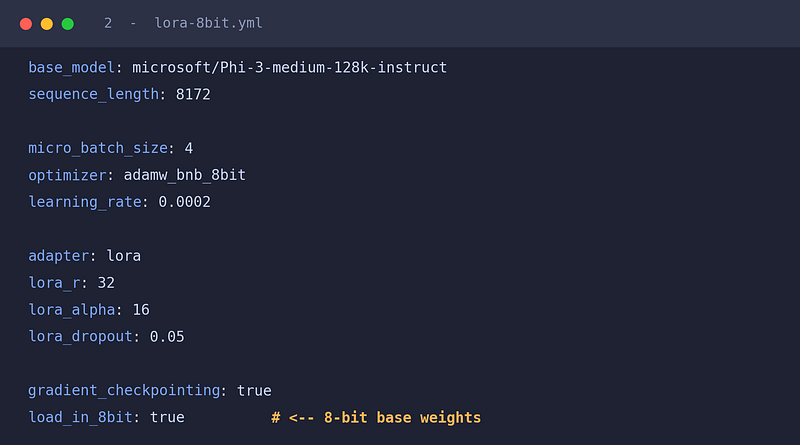800x445 pixels.
Task: Click the 0.0002 learning rate value
Action: click(x=184, y=202)
